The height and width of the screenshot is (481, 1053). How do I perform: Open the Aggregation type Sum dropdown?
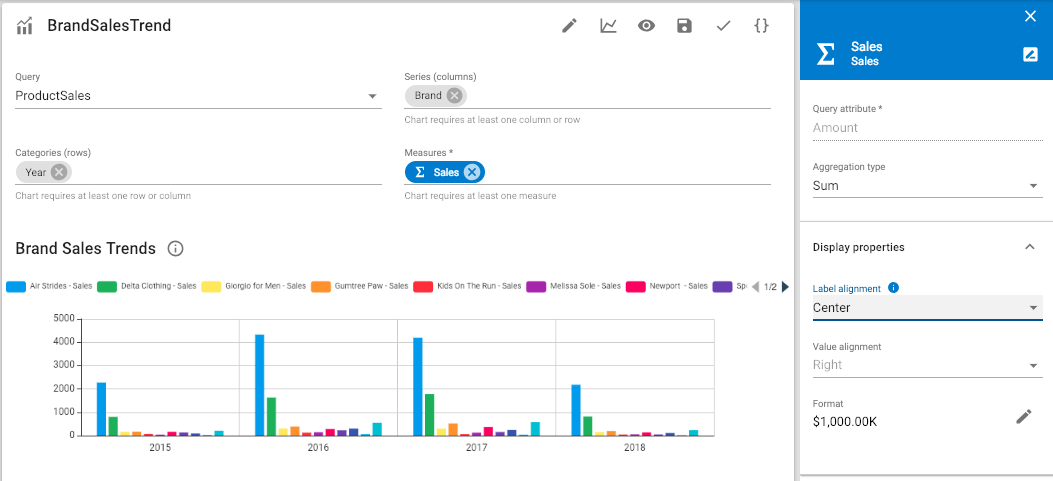pos(1033,186)
